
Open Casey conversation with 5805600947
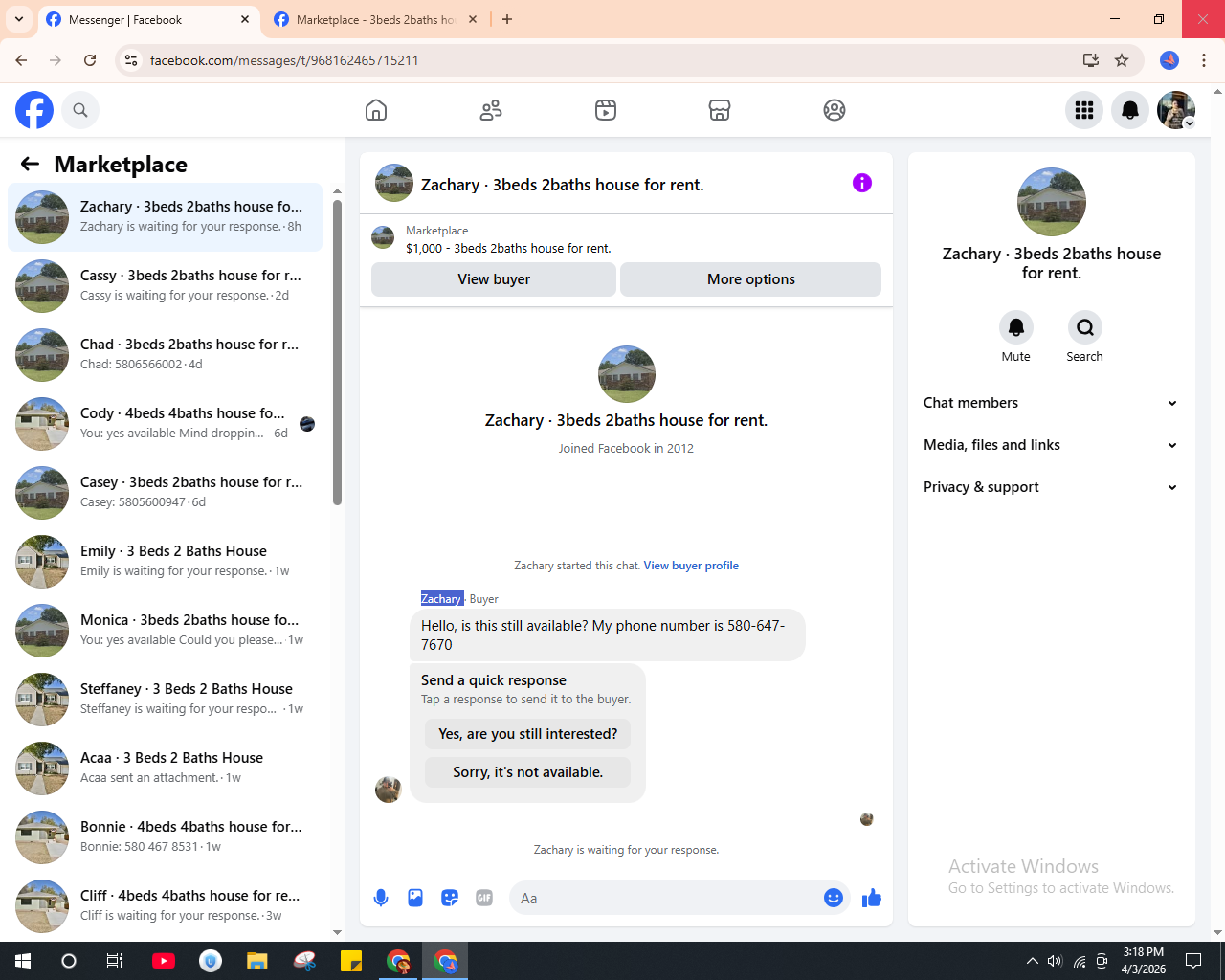coord(166,493)
